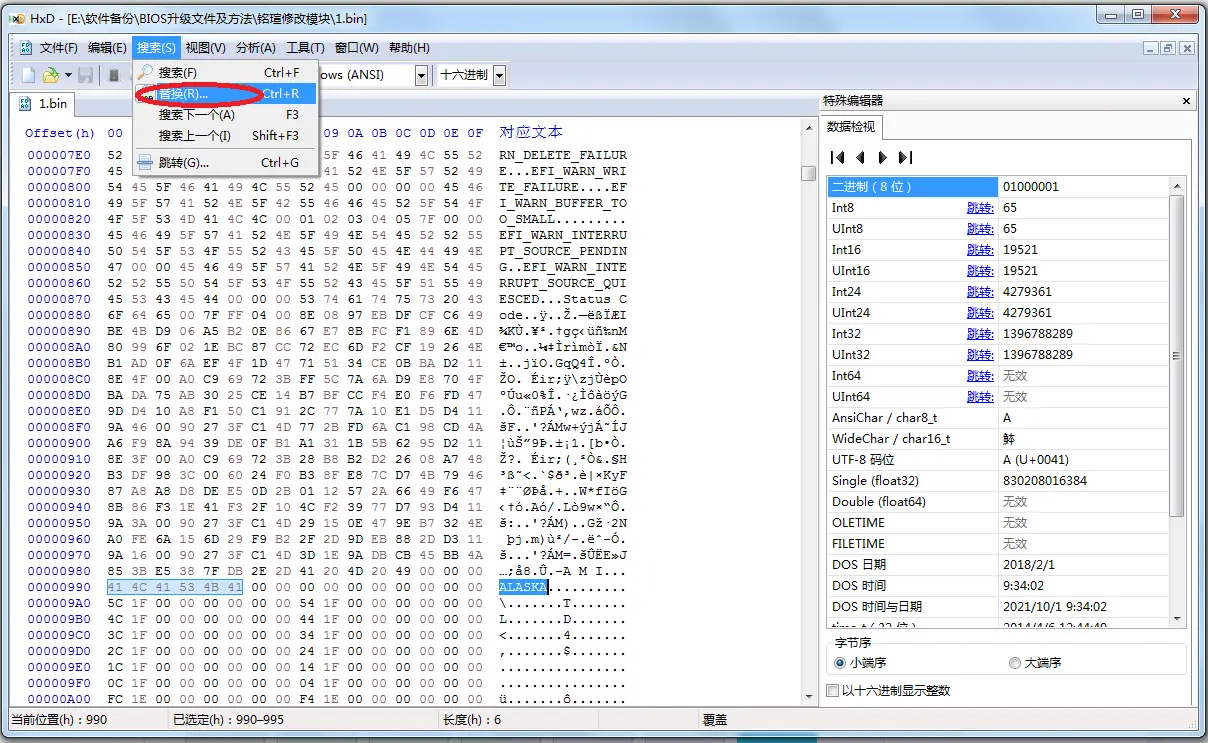This screenshot has height=743, width=1208.
Task: Open the 分析(A) menu
Action: coord(255,48)
